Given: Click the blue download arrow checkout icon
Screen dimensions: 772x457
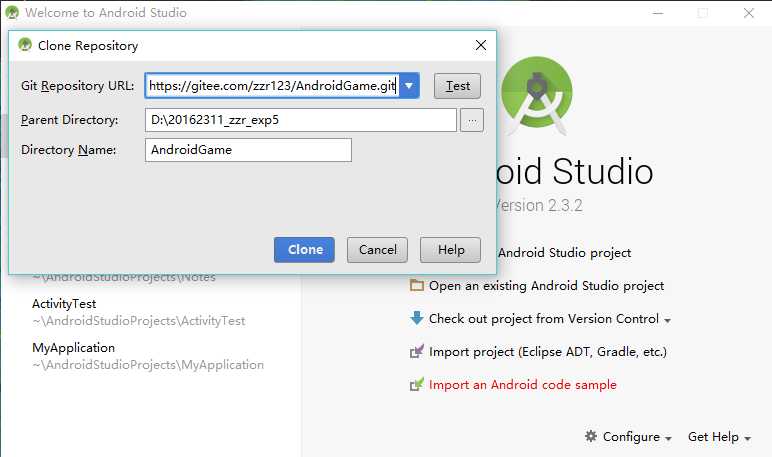Looking at the screenshot, I should click(x=417, y=318).
